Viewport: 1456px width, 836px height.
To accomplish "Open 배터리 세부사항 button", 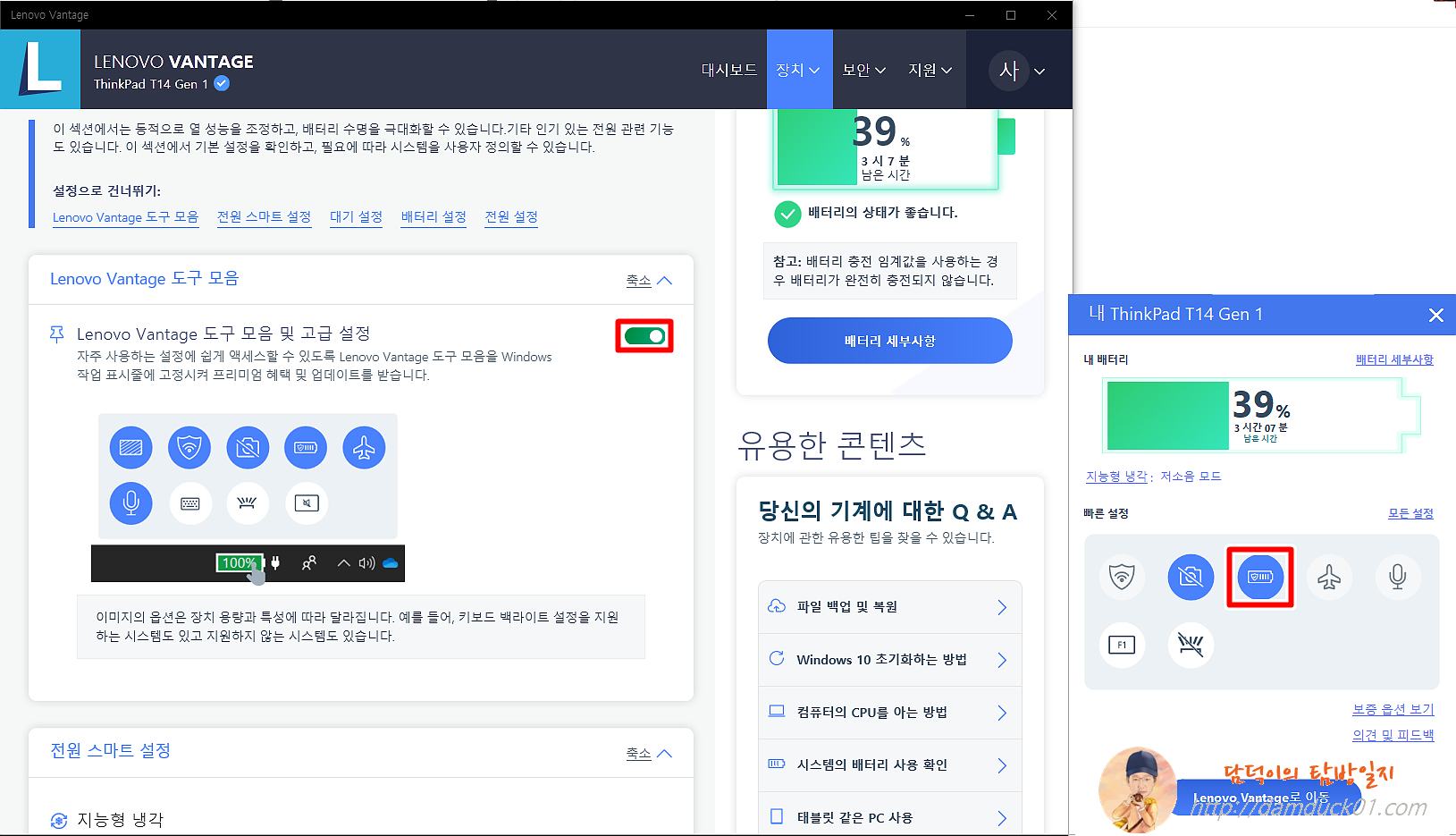I will [889, 341].
